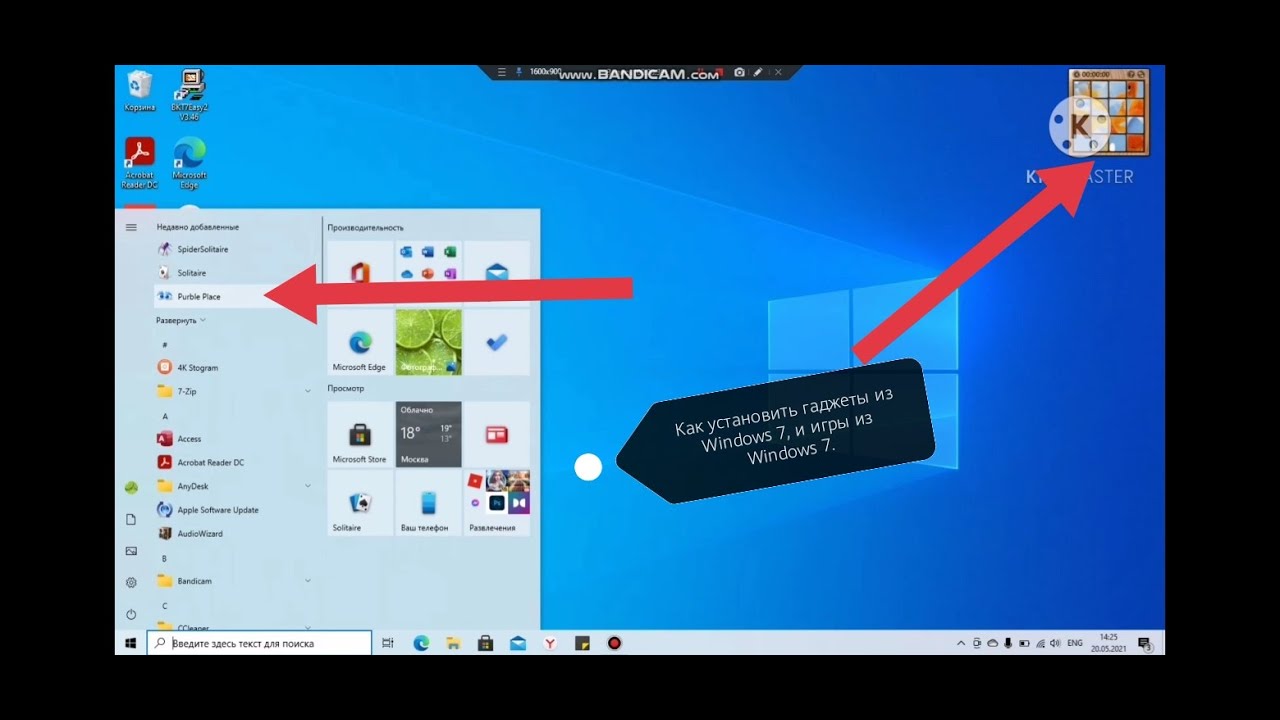Click the Start menu hamburger button
The height and width of the screenshot is (720, 1280).
[x=131, y=227]
